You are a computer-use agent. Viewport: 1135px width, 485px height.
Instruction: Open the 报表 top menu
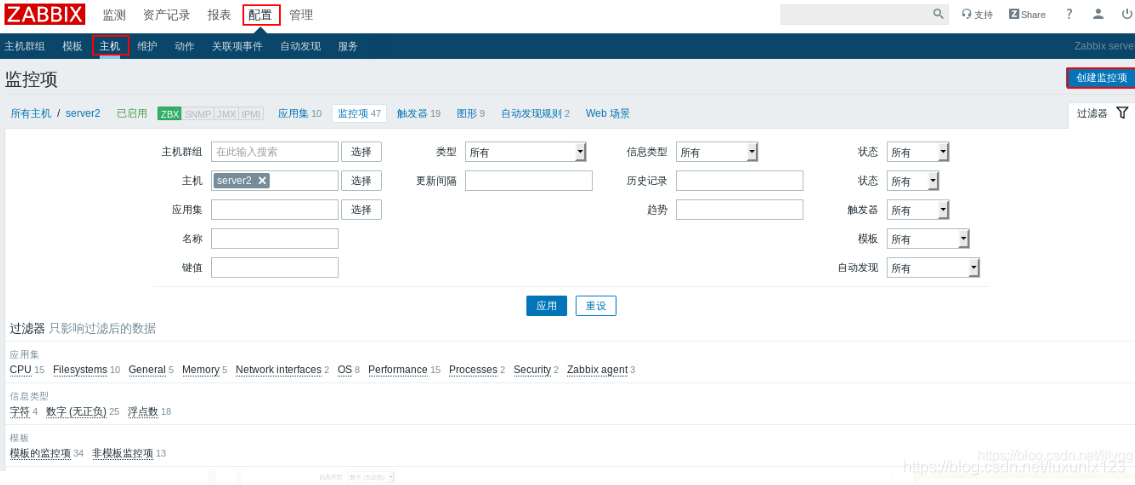click(x=219, y=14)
